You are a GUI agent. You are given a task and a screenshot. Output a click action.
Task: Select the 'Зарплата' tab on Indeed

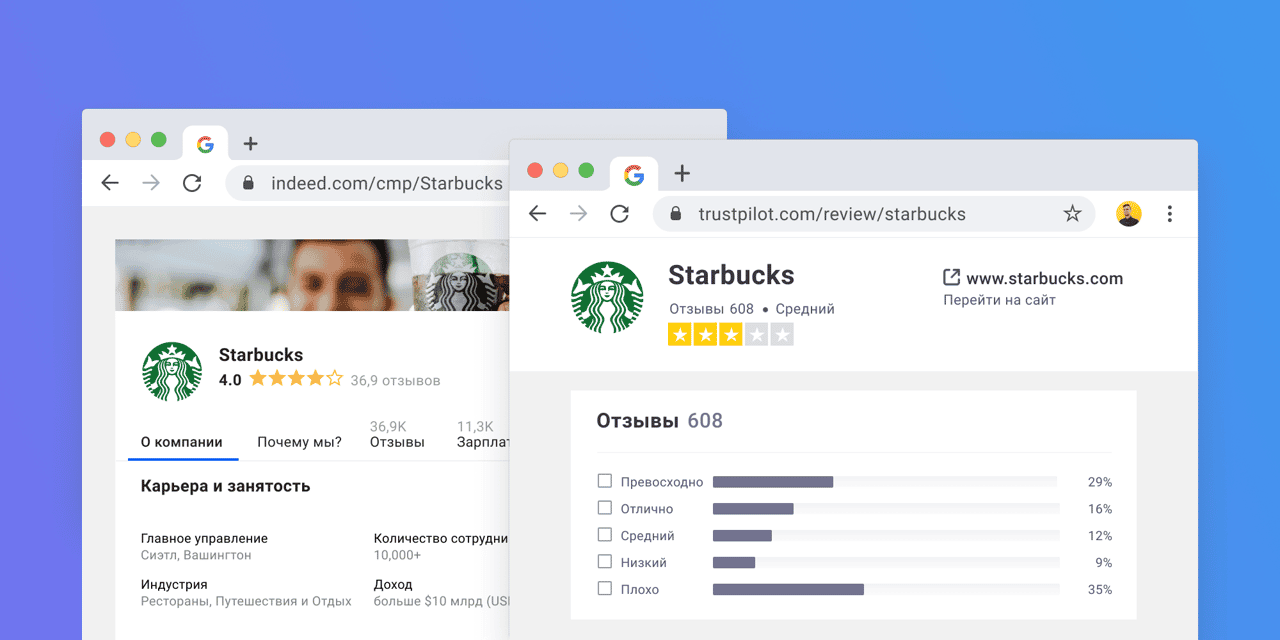(x=483, y=434)
